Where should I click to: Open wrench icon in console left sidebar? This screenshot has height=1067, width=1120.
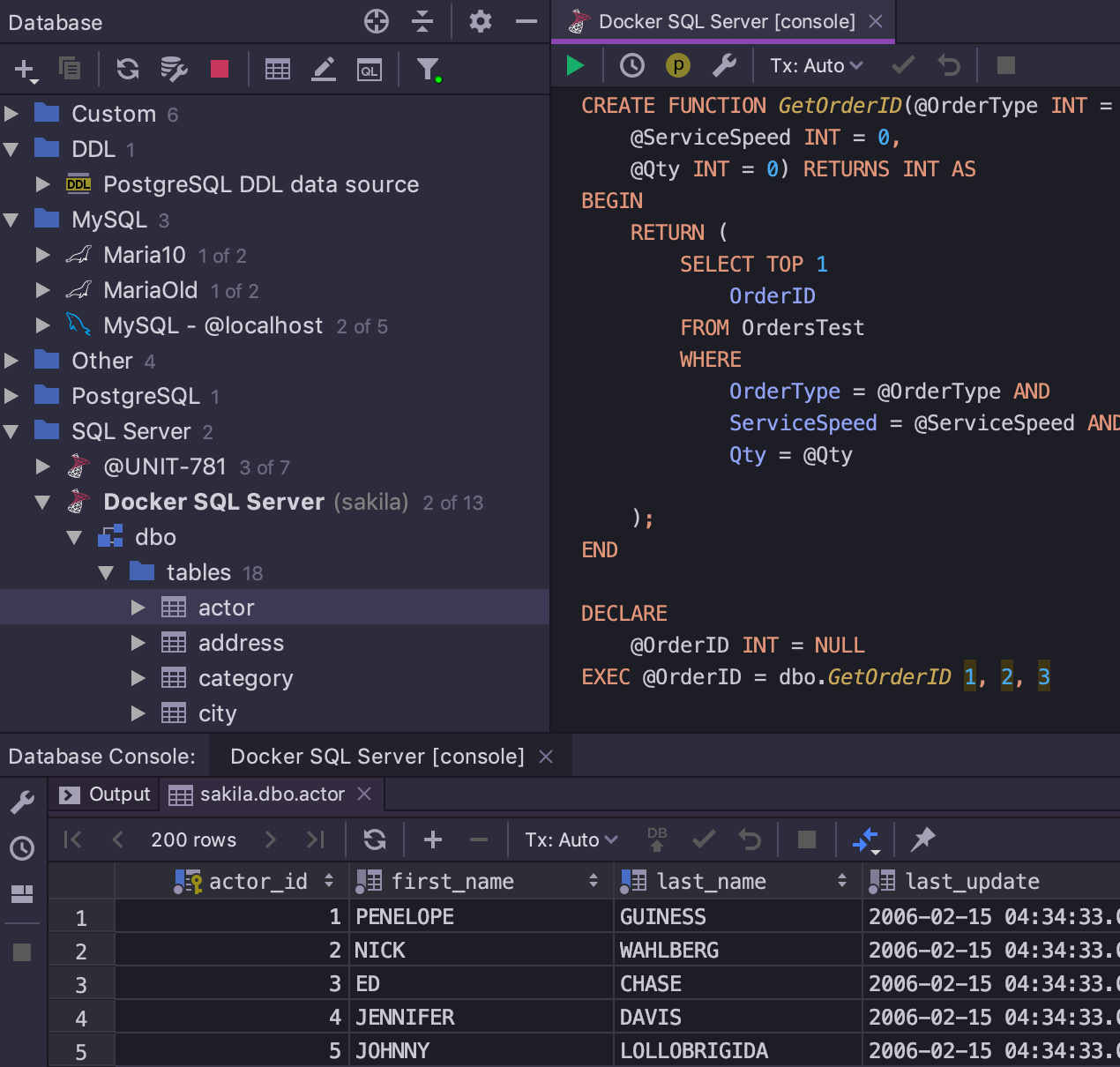22,802
